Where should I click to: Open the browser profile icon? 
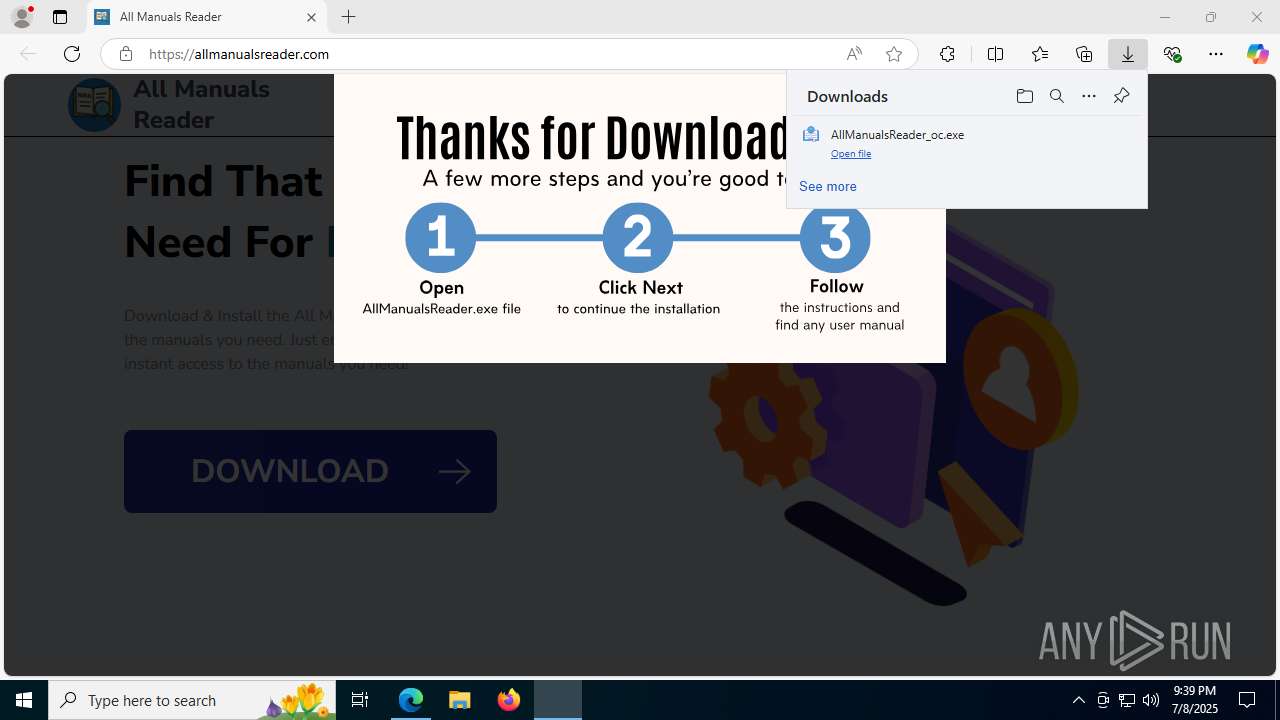pos(22,17)
